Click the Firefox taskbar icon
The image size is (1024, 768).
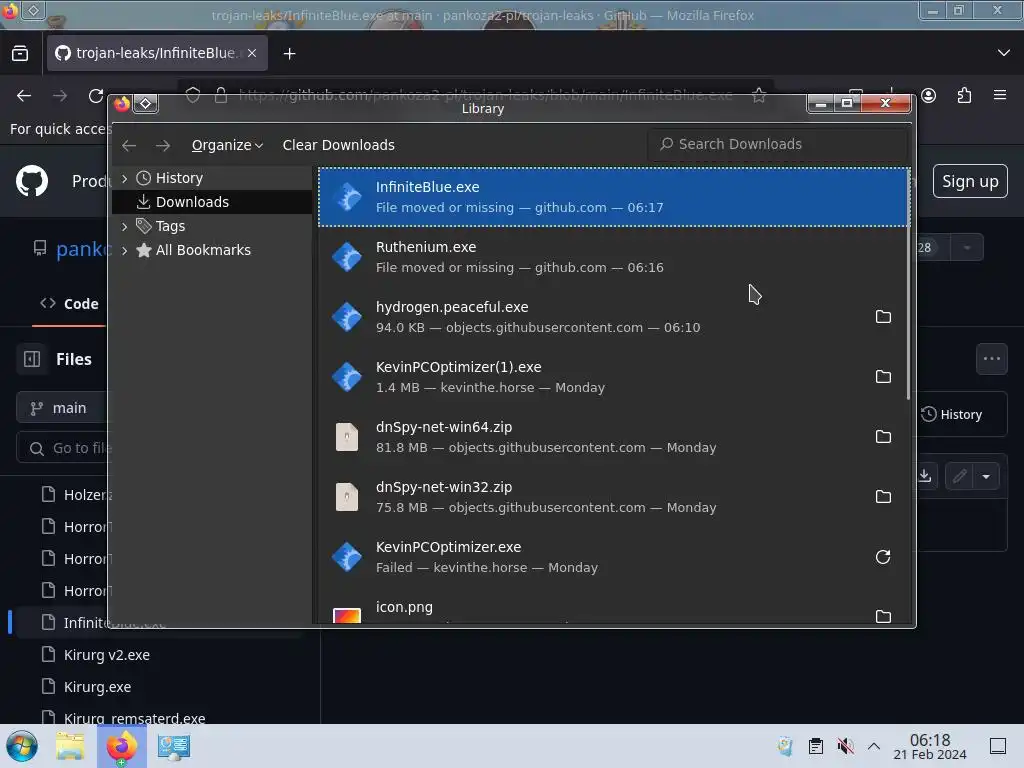coord(121,746)
